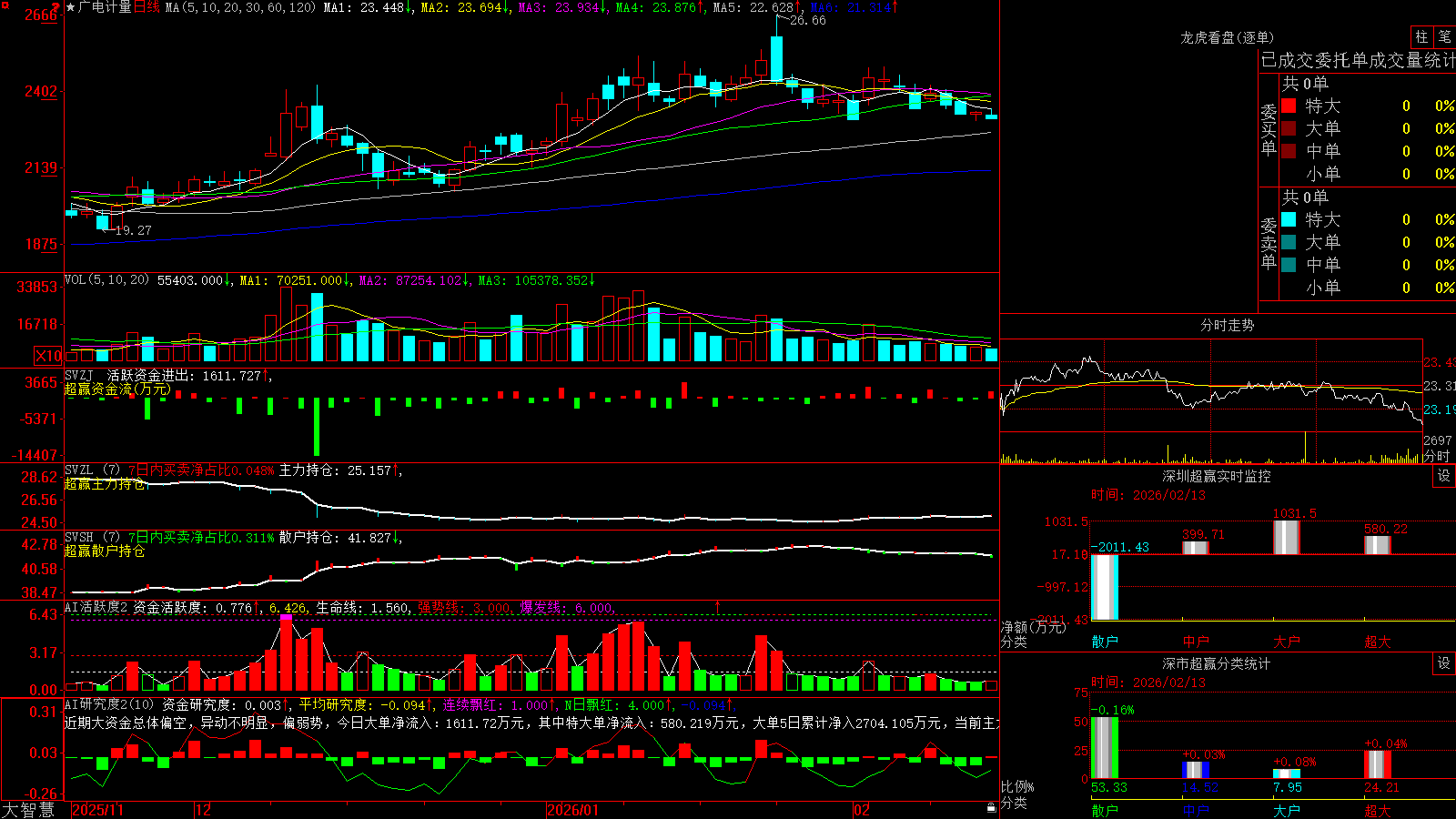Viewport: 1456px width, 819px height.
Task: Select the SVZL (7) indicator label
Action: pos(92,470)
